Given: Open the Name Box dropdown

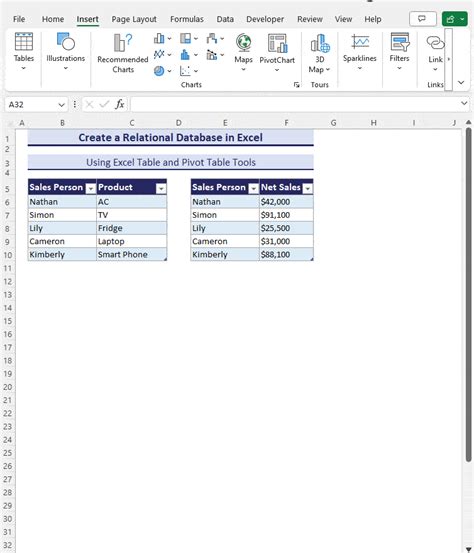Looking at the screenshot, I should tap(61, 105).
